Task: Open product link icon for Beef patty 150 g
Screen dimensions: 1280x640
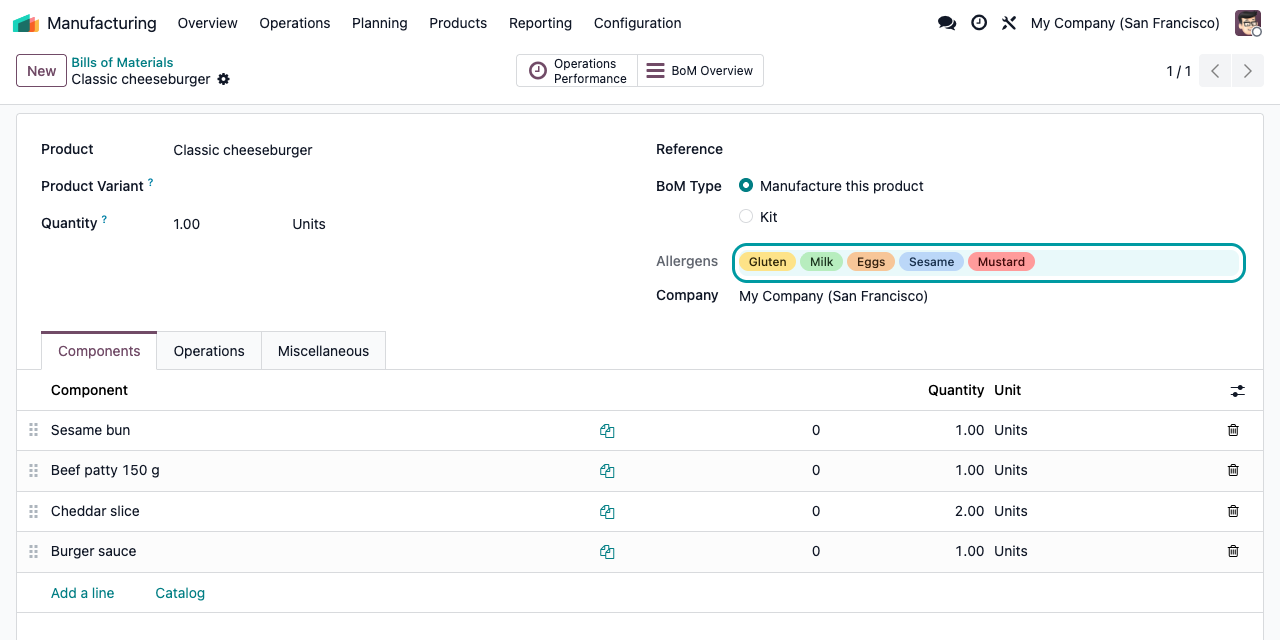Action: coord(607,471)
